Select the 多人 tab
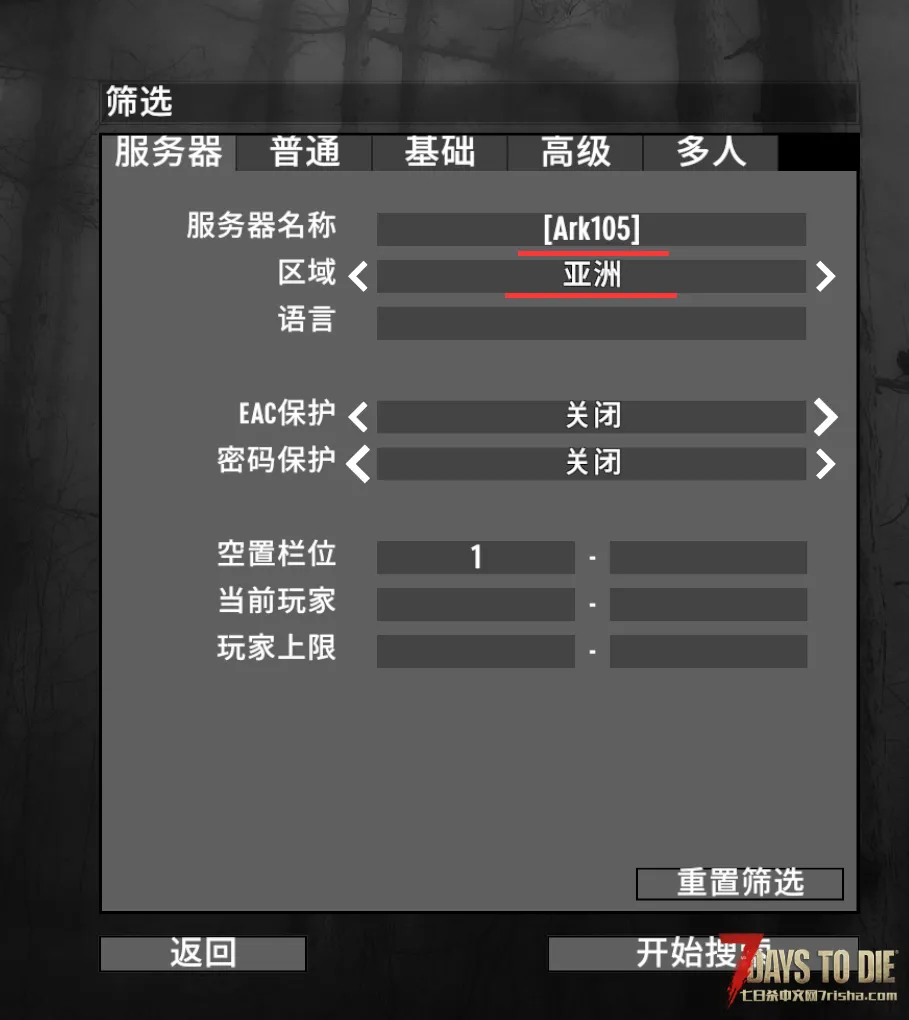The width and height of the screenshot is (909, 1020). [x=711, y=153]
